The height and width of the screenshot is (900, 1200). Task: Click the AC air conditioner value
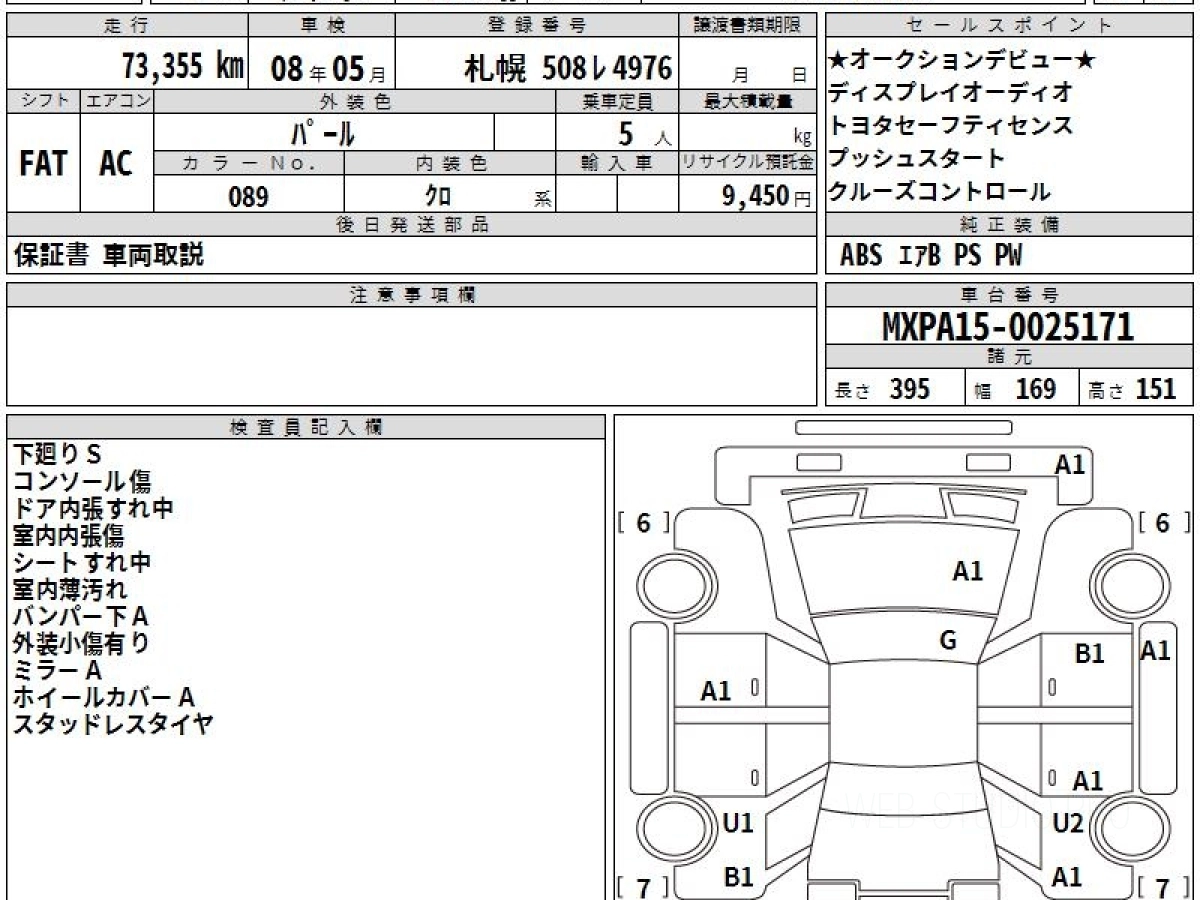(116, 164)
